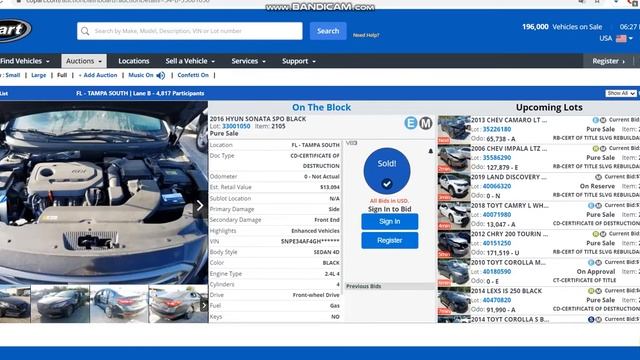
Task: Click 2013 CHEV CAMARO LT title
Action: pos(509,120)
